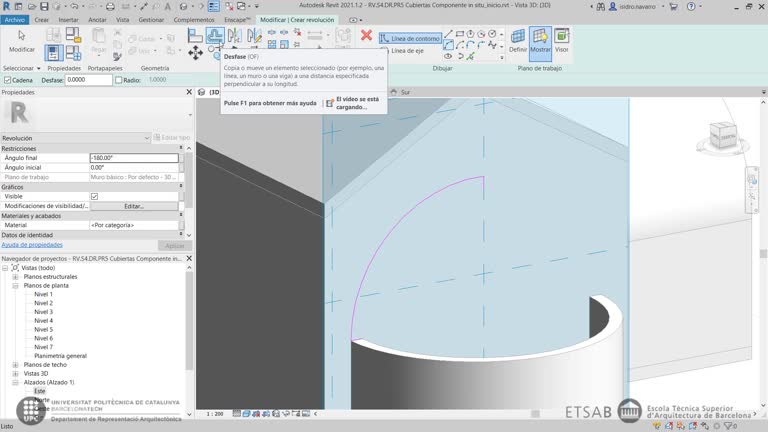Open the work plane Visor
Viewport: 768px width, 432px height.
point(562,40)
